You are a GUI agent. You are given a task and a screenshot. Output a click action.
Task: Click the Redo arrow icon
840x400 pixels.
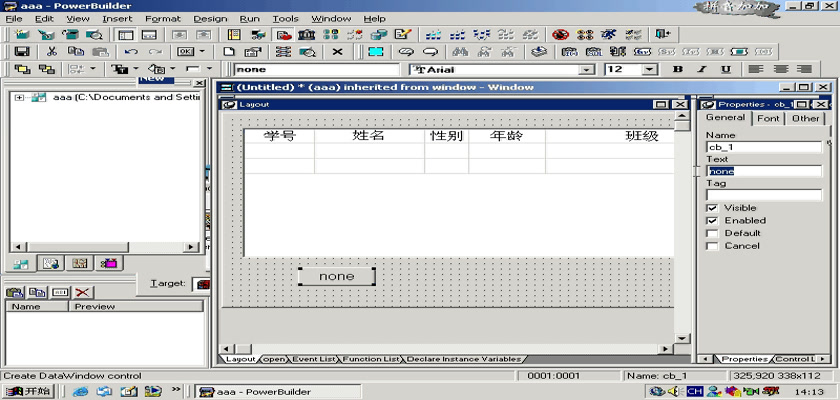[x=155, y=52]
